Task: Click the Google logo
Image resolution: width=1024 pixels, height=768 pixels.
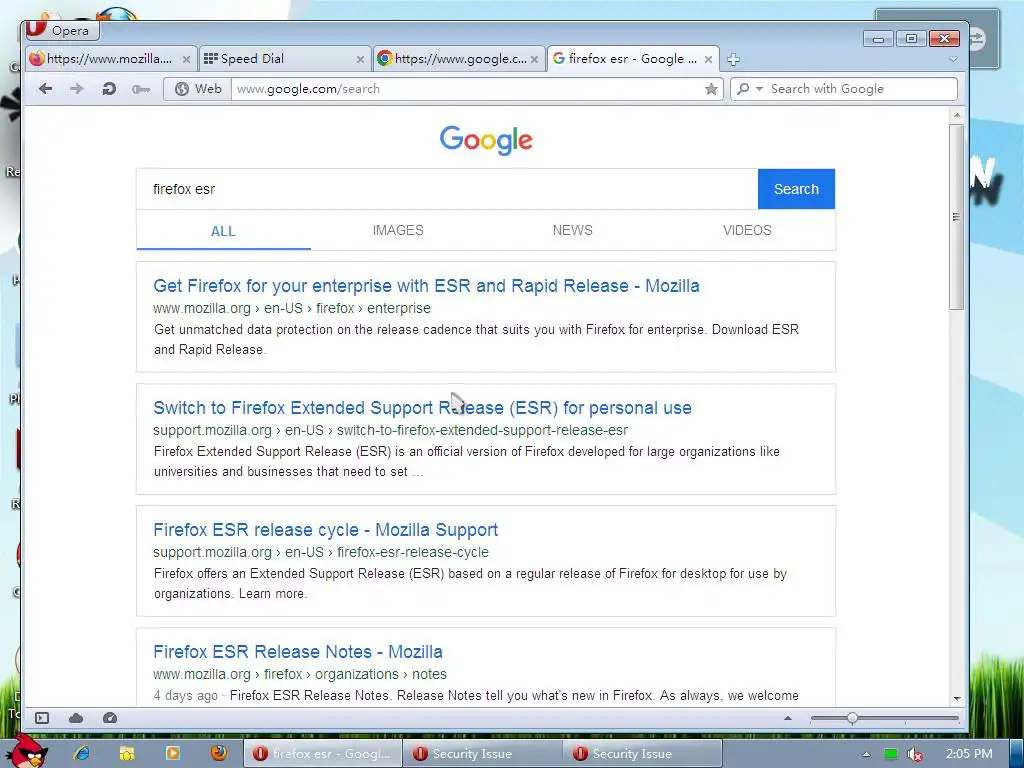Action: tap(486, 140)
